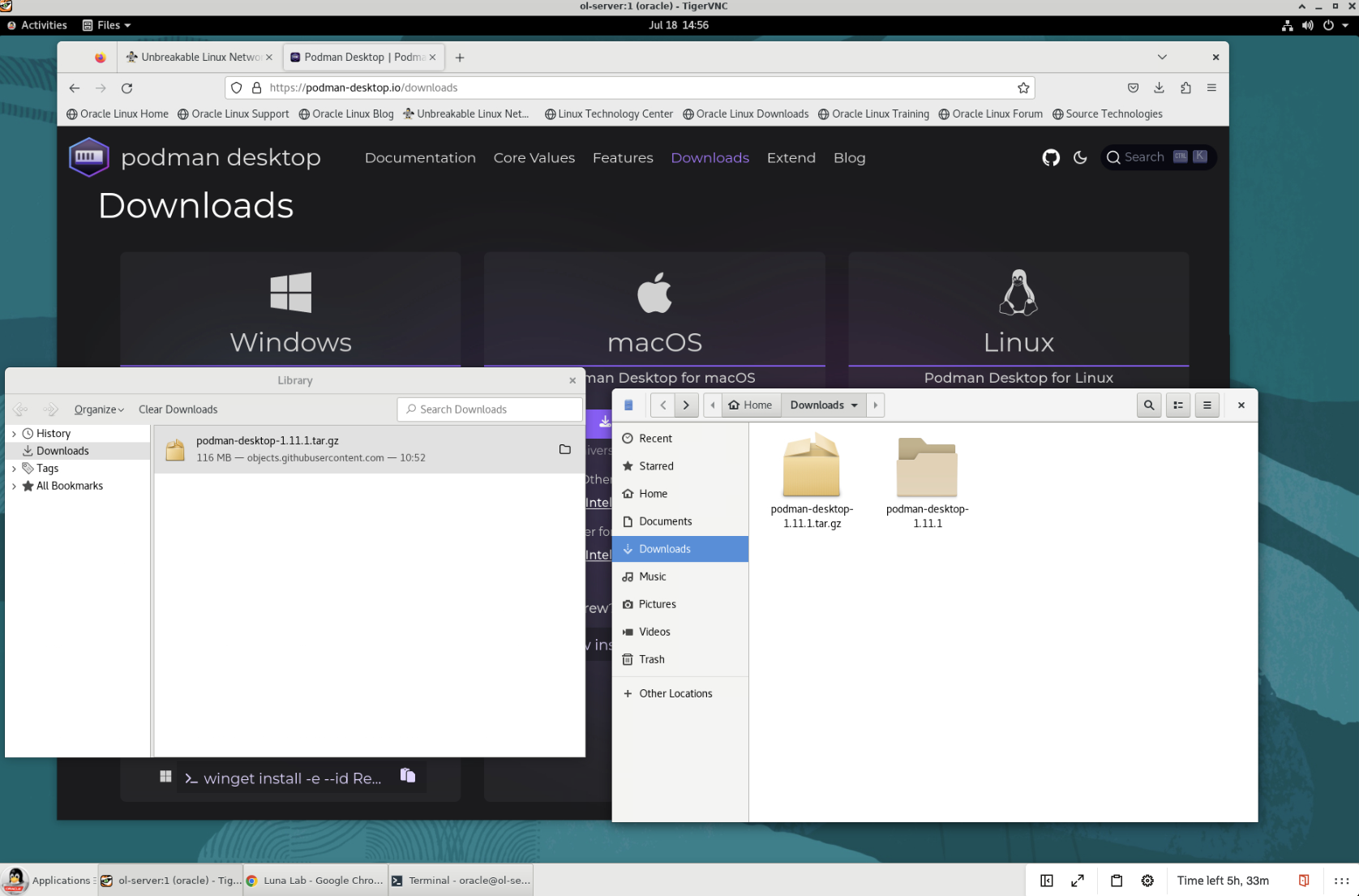
Task: Open Documents in Files sidebar
Action: (680, 521)
